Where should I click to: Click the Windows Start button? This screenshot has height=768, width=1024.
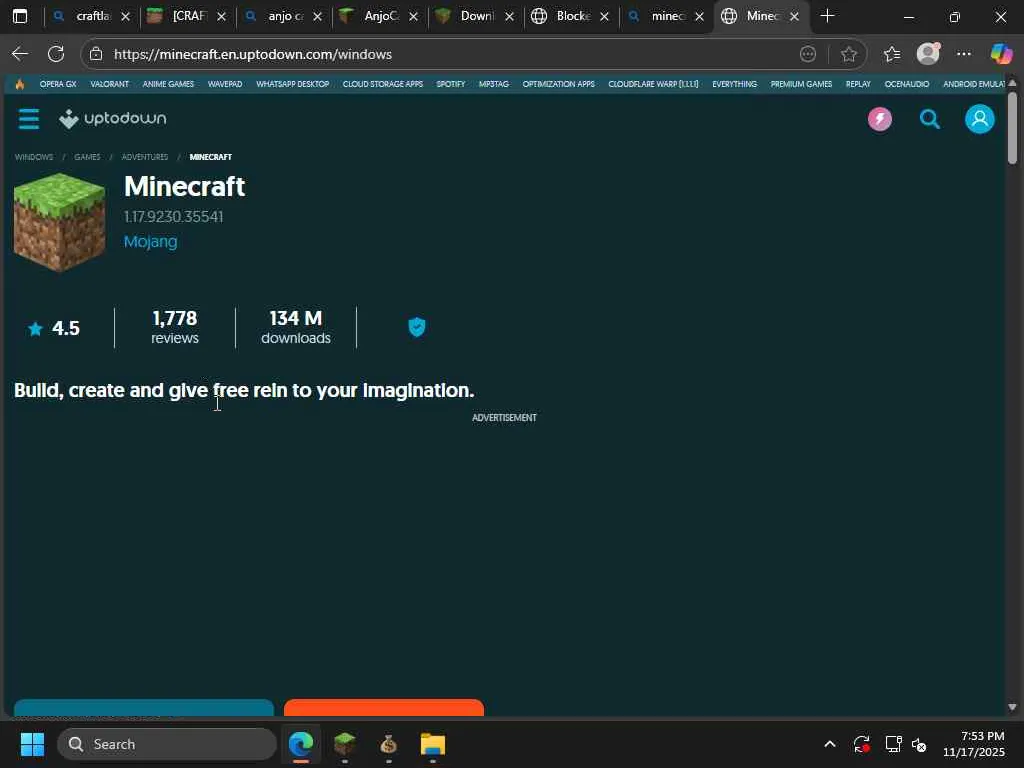pyautogui.click(x=32, y=744)
